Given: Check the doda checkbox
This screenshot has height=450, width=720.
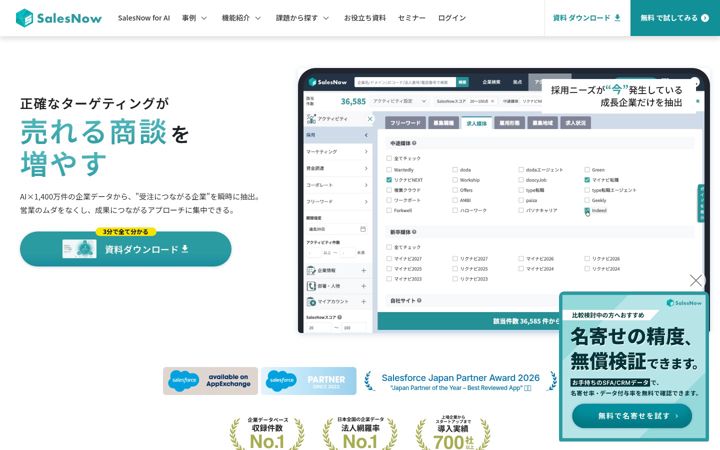Looking at the screenshot, I should [455, 170].
